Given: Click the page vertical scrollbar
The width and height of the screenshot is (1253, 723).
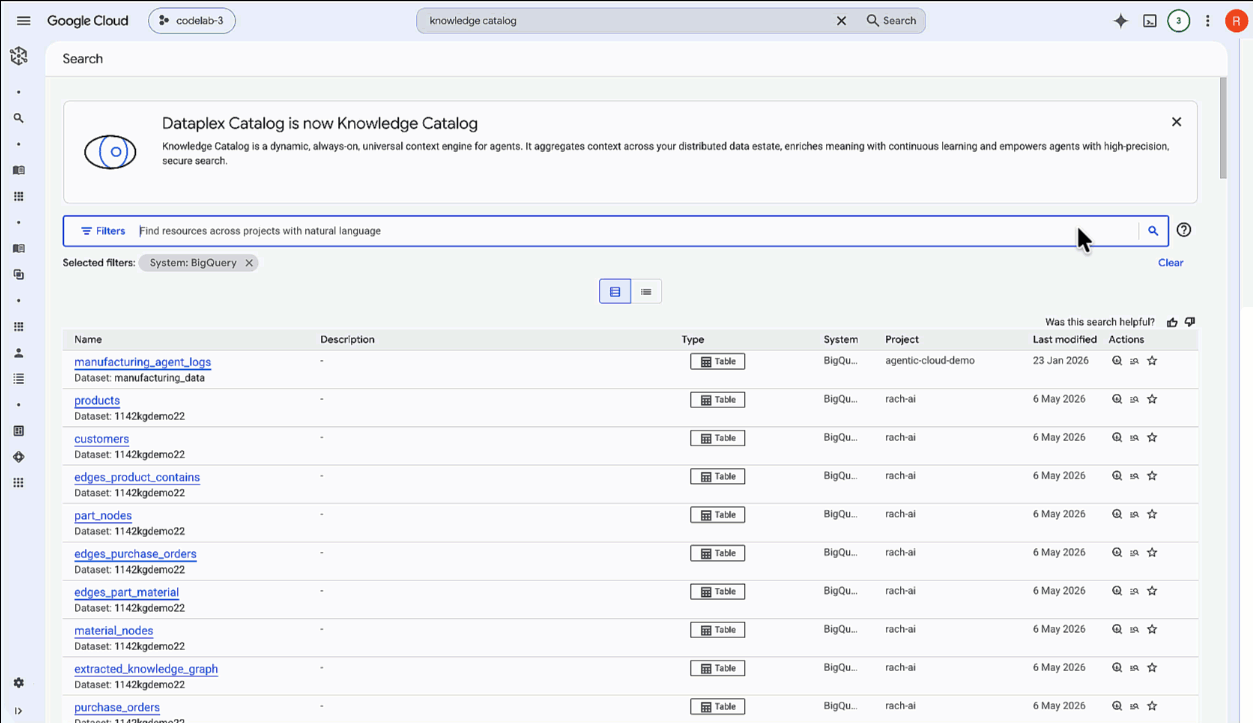Looking at the screenshot, I should pyautogui.click(x=1223, y=127).
